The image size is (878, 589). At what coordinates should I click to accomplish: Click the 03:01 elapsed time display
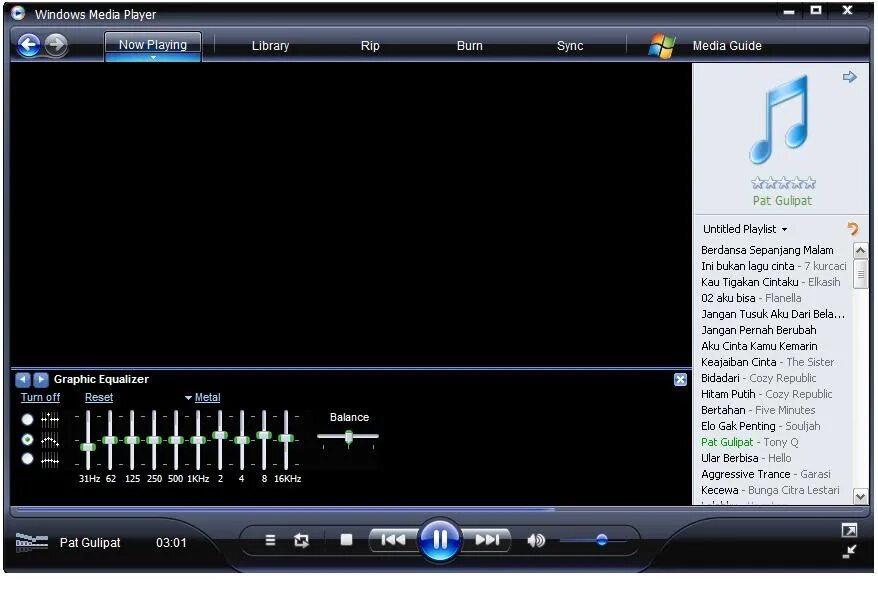171,543
